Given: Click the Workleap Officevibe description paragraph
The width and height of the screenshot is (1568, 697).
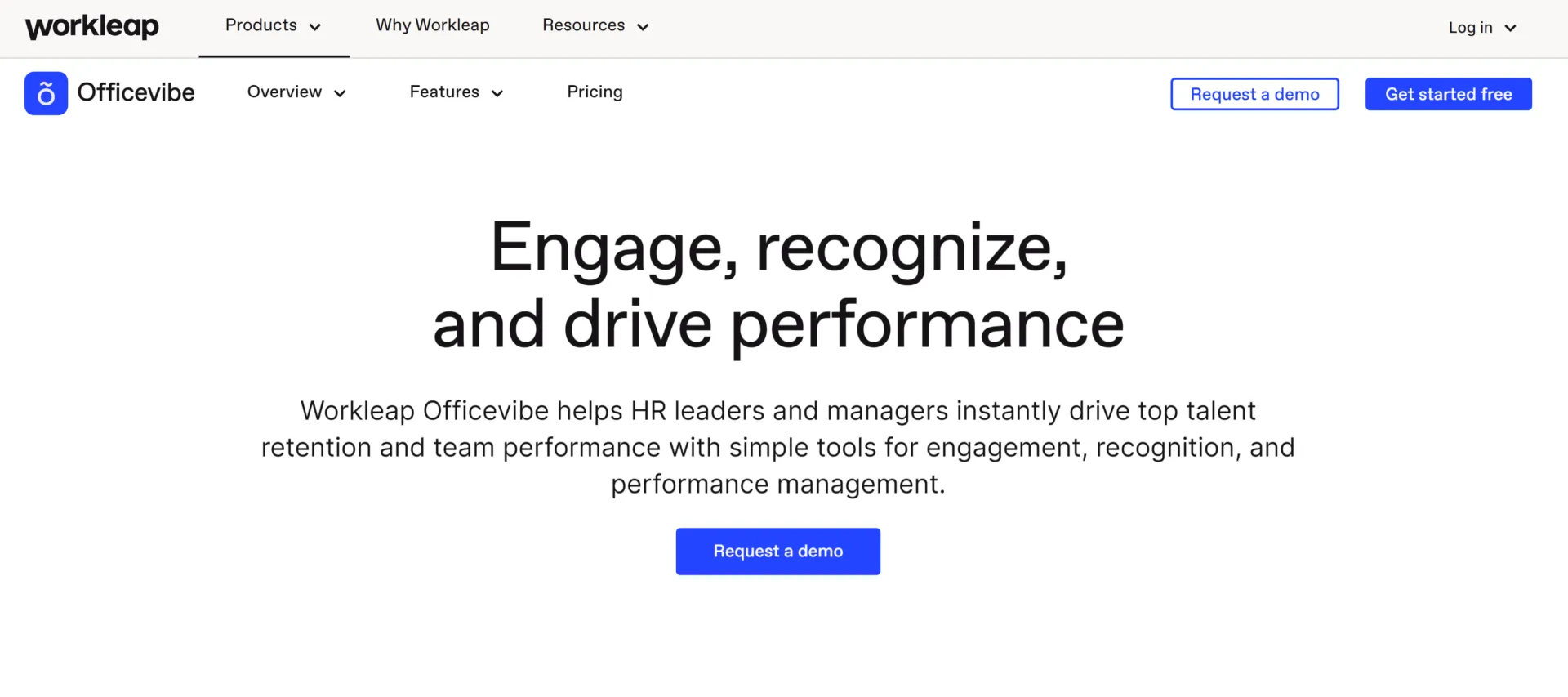Looking at the screenshot, I should click(x=777, y=447).
